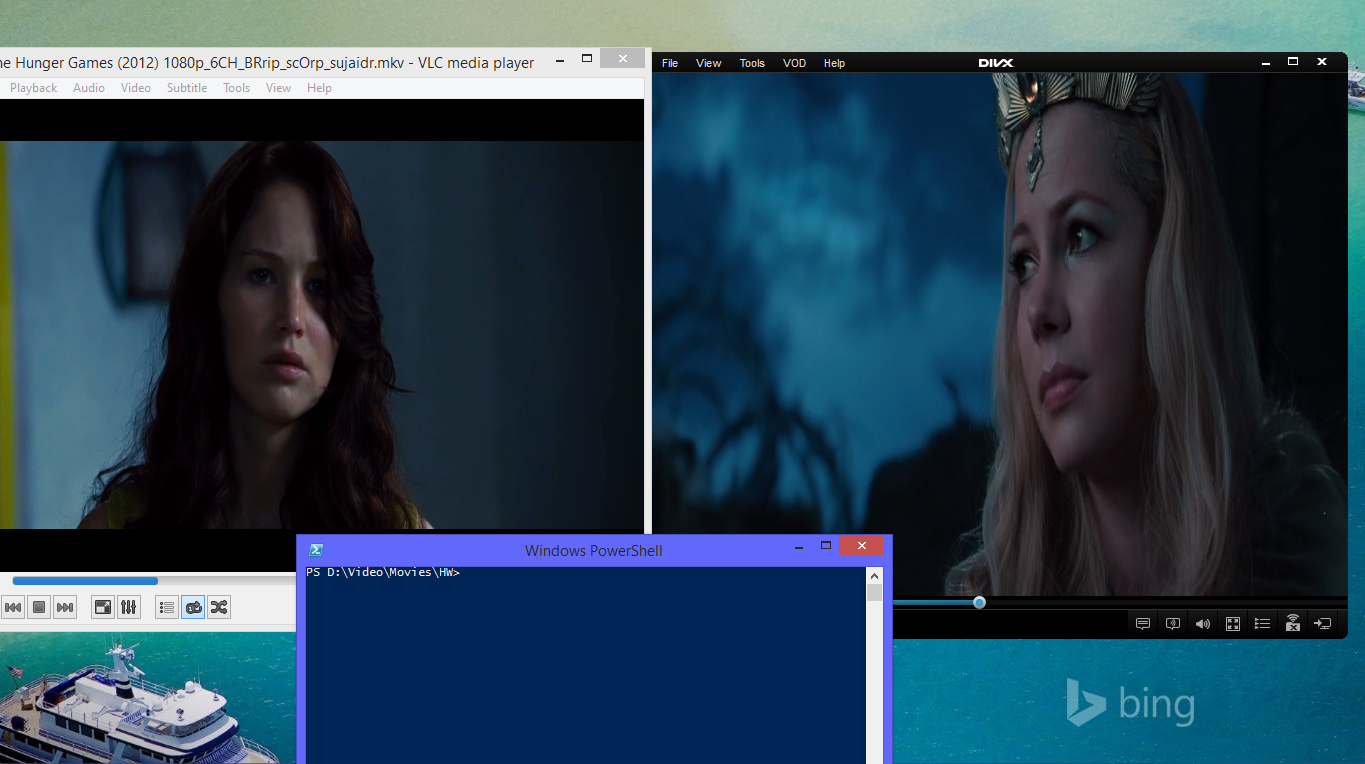Click the VLC previous track button
Image resolution: width=1365 pixels, height=764 pixels.
click(13, 607)
